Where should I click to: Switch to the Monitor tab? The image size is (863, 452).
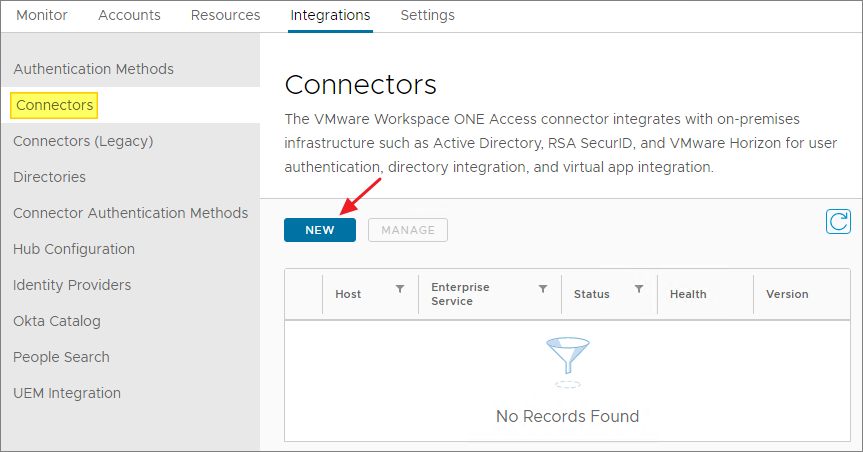point(42,15)
